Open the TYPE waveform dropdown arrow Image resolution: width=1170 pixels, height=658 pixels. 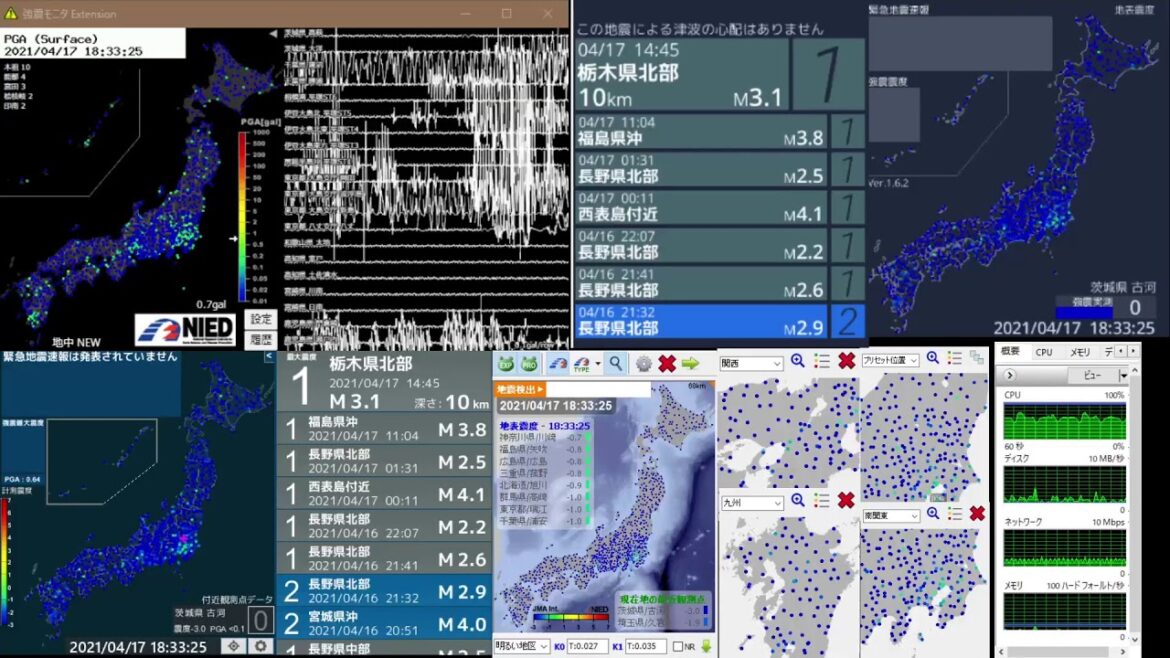598,362
